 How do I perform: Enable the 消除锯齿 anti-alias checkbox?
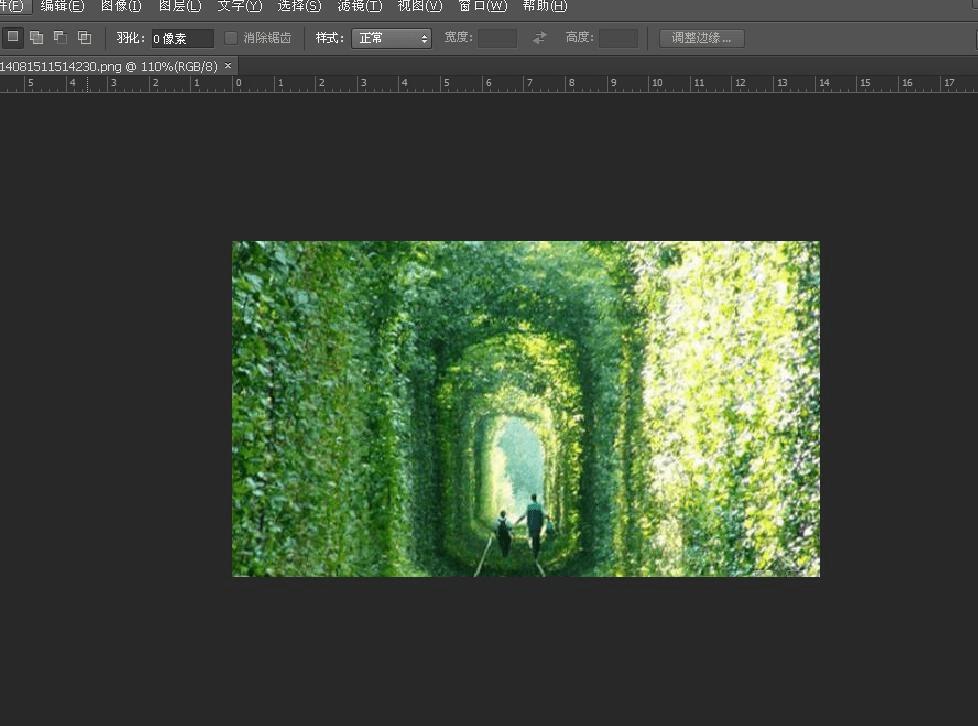click(231, 38)
